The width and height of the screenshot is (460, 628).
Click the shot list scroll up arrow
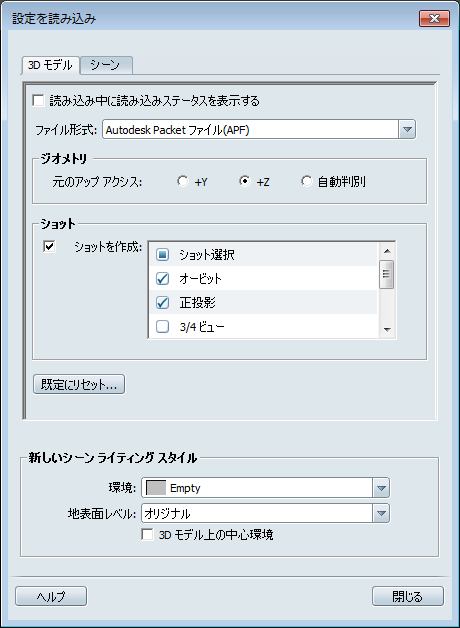tap(387, 251)
